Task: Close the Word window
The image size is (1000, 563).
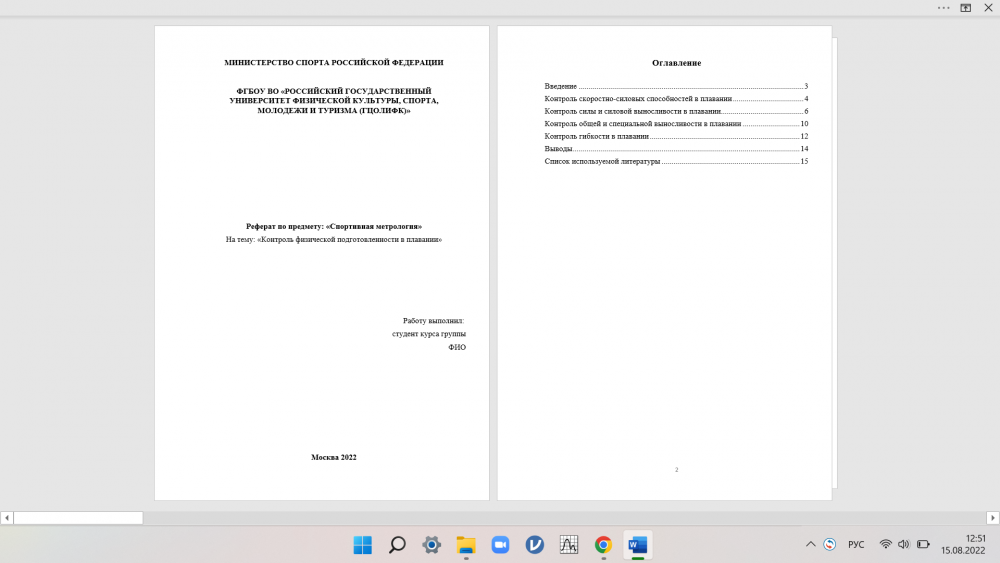Action: (989, 8)
